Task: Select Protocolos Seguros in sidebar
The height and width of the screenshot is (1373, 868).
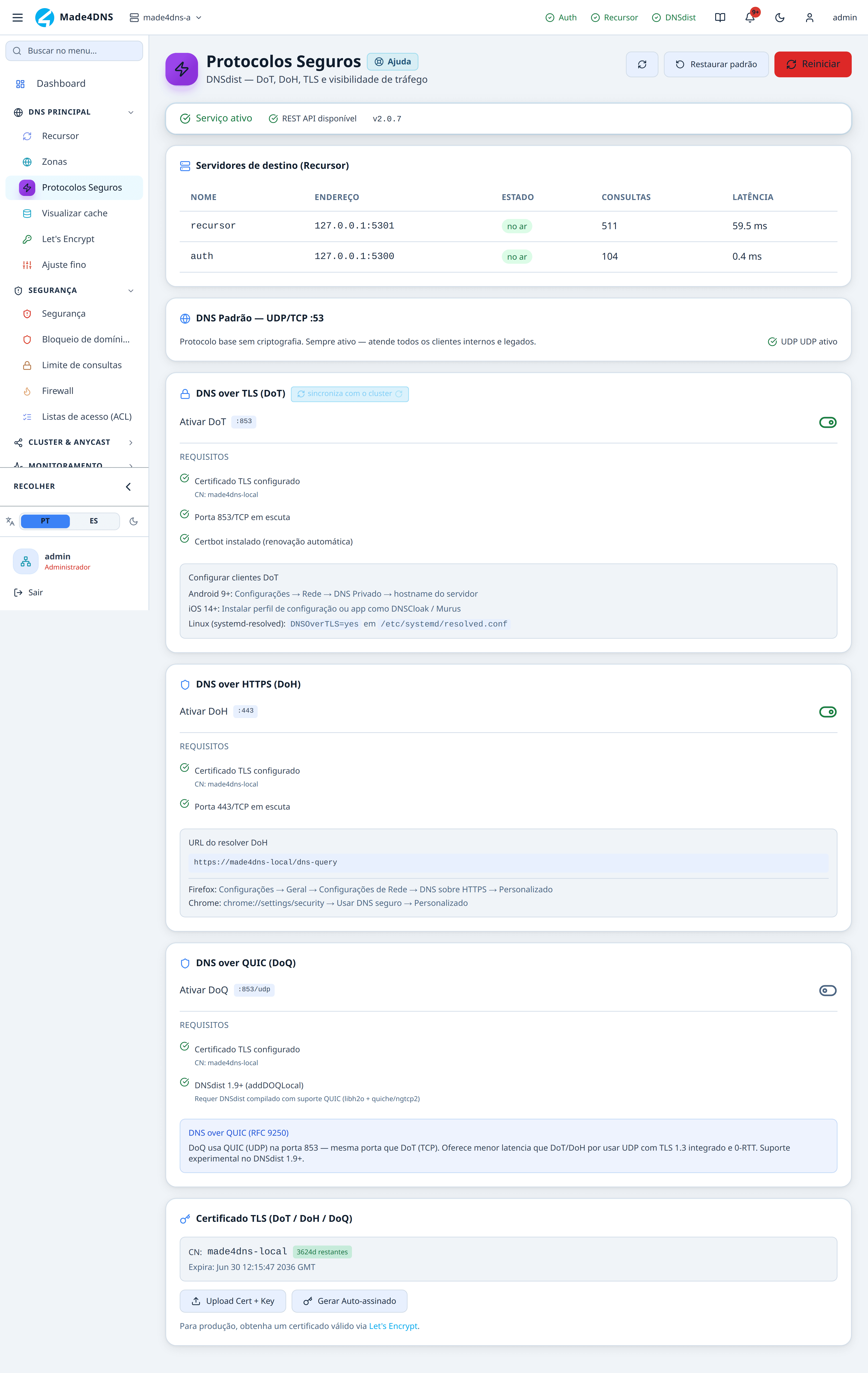Action: [74, 188]
